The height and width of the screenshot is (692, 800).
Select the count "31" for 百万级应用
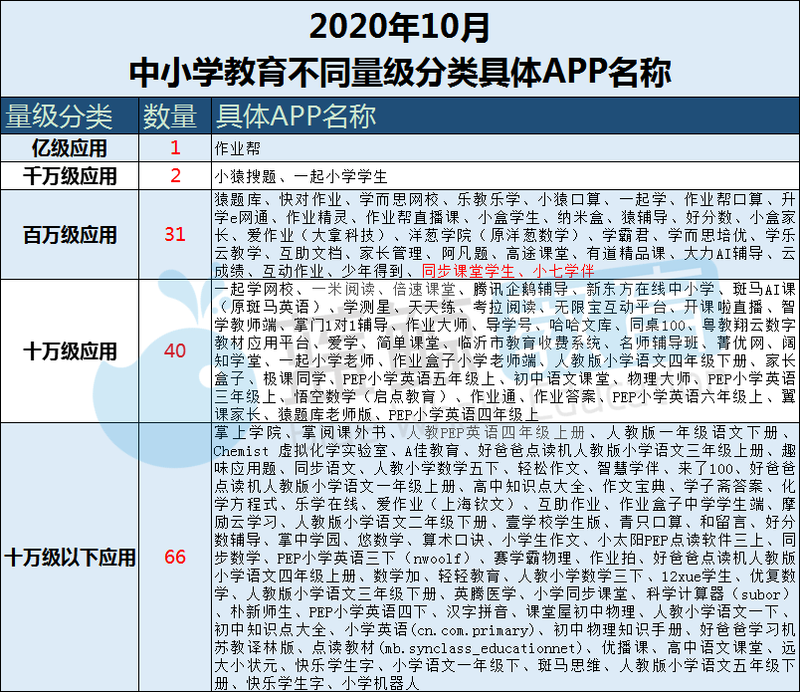point(174,234)
